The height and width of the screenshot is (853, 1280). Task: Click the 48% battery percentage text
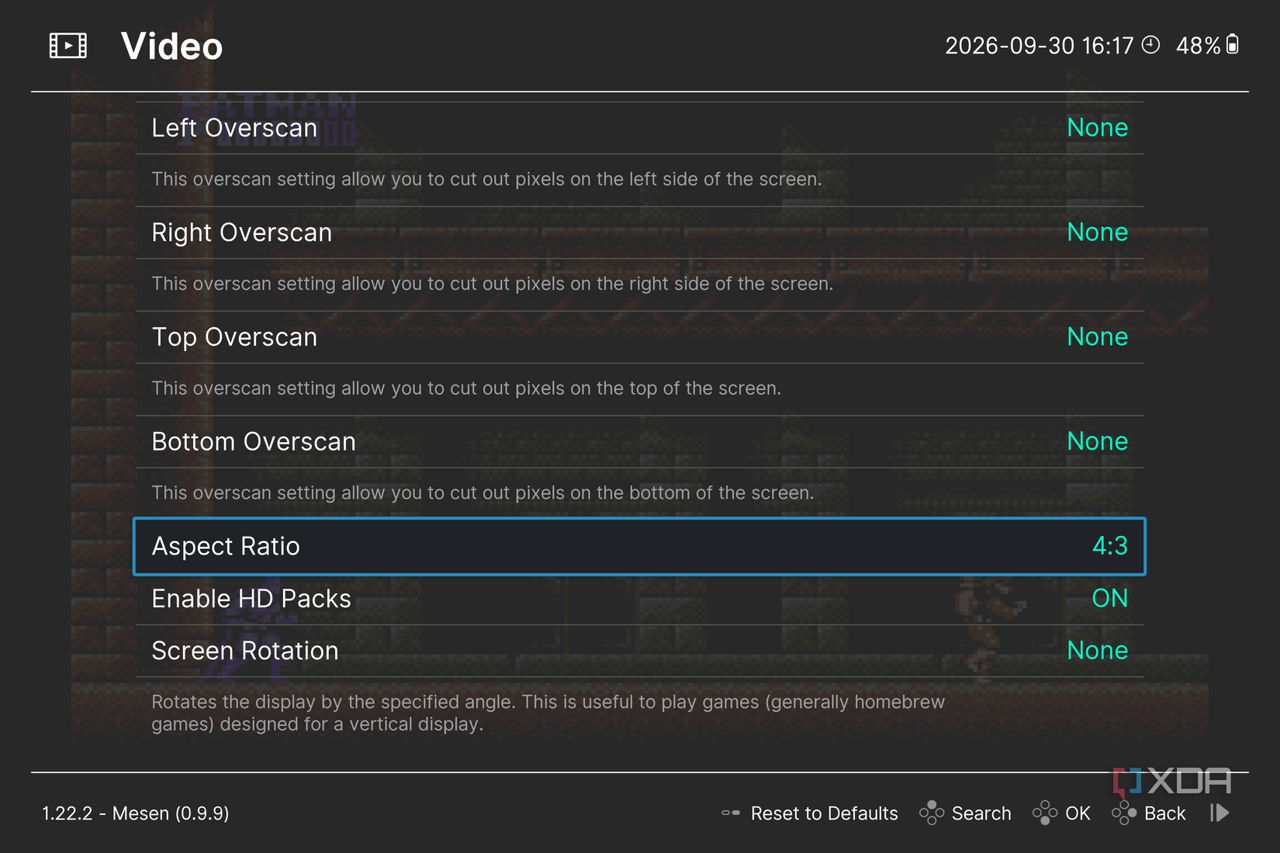(x=1198, y=45)
